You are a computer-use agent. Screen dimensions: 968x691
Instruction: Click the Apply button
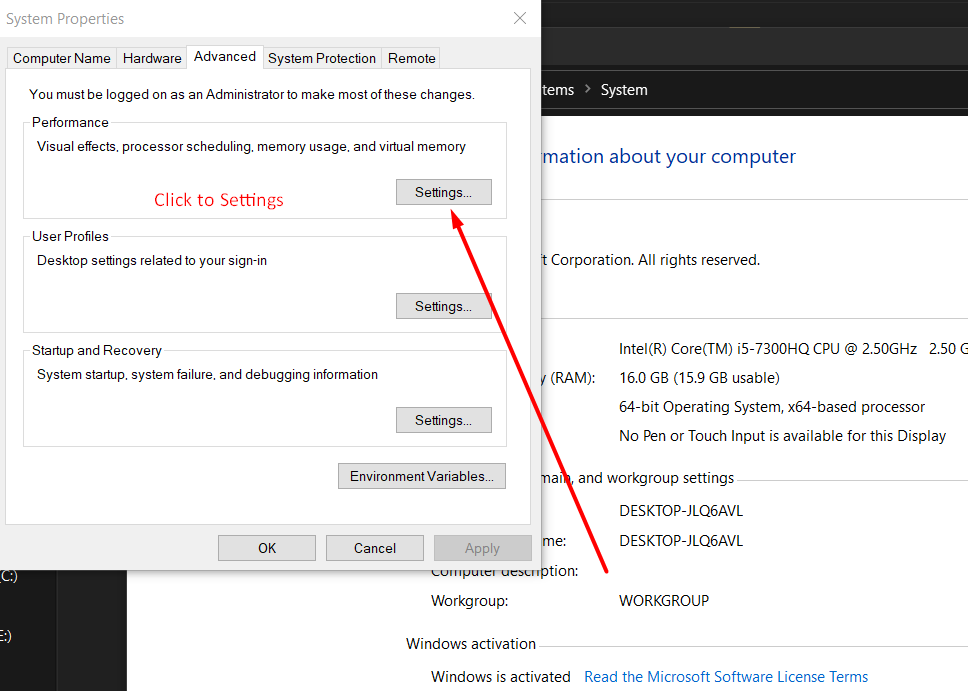click(x=482, y=548)
